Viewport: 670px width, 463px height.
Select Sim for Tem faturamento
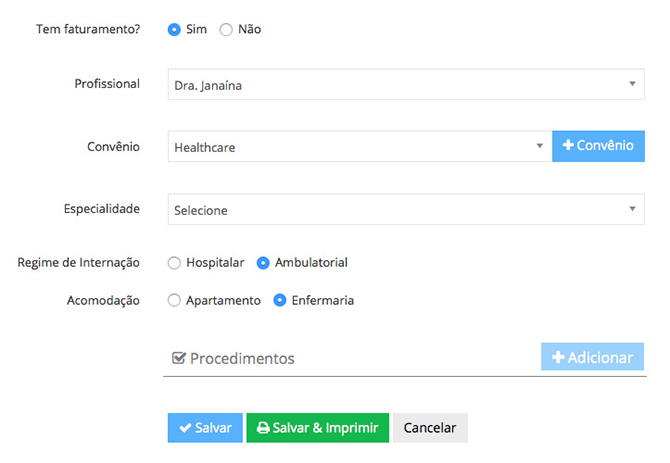point(174,29)
